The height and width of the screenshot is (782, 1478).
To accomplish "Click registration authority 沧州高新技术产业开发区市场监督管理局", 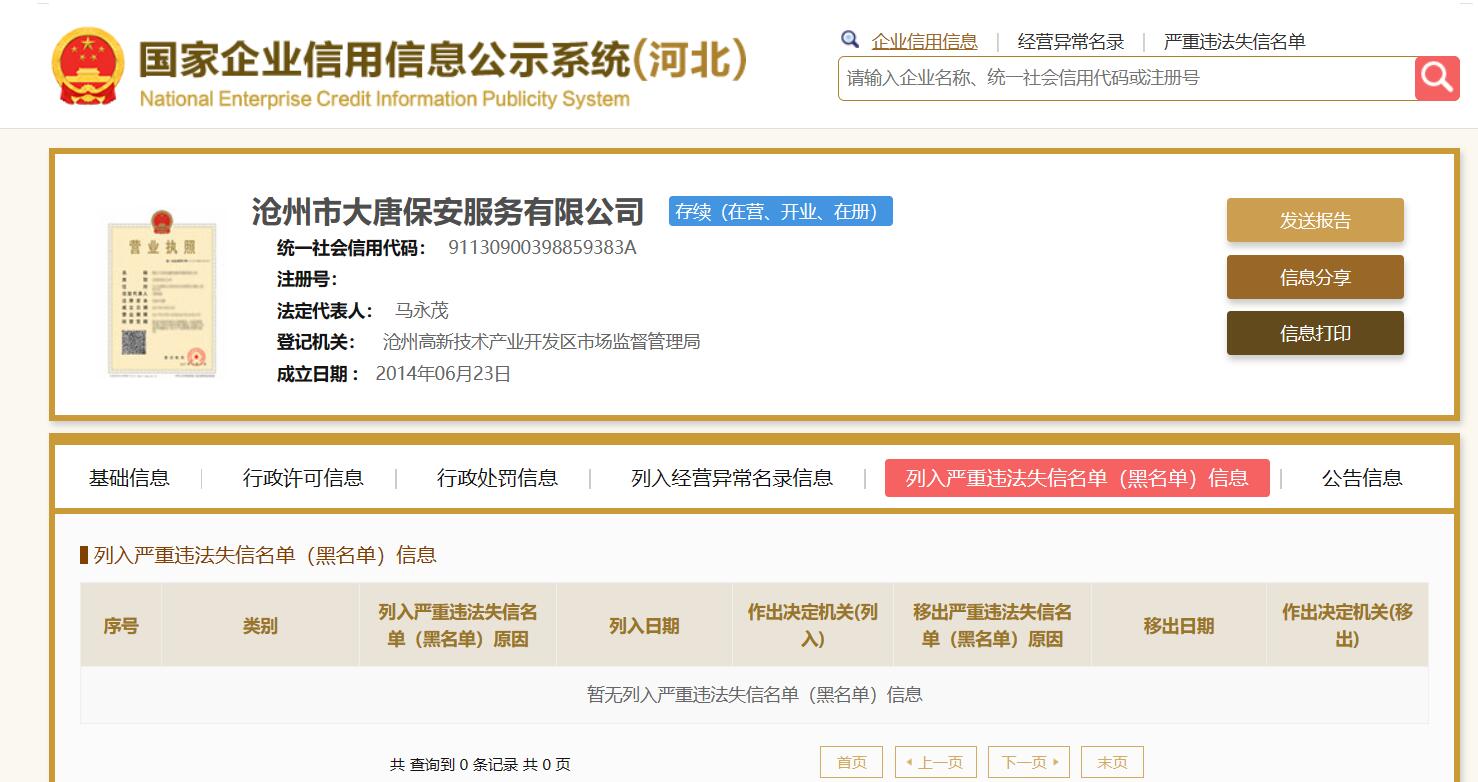I will pyautogui.click(x=541, y=342).
